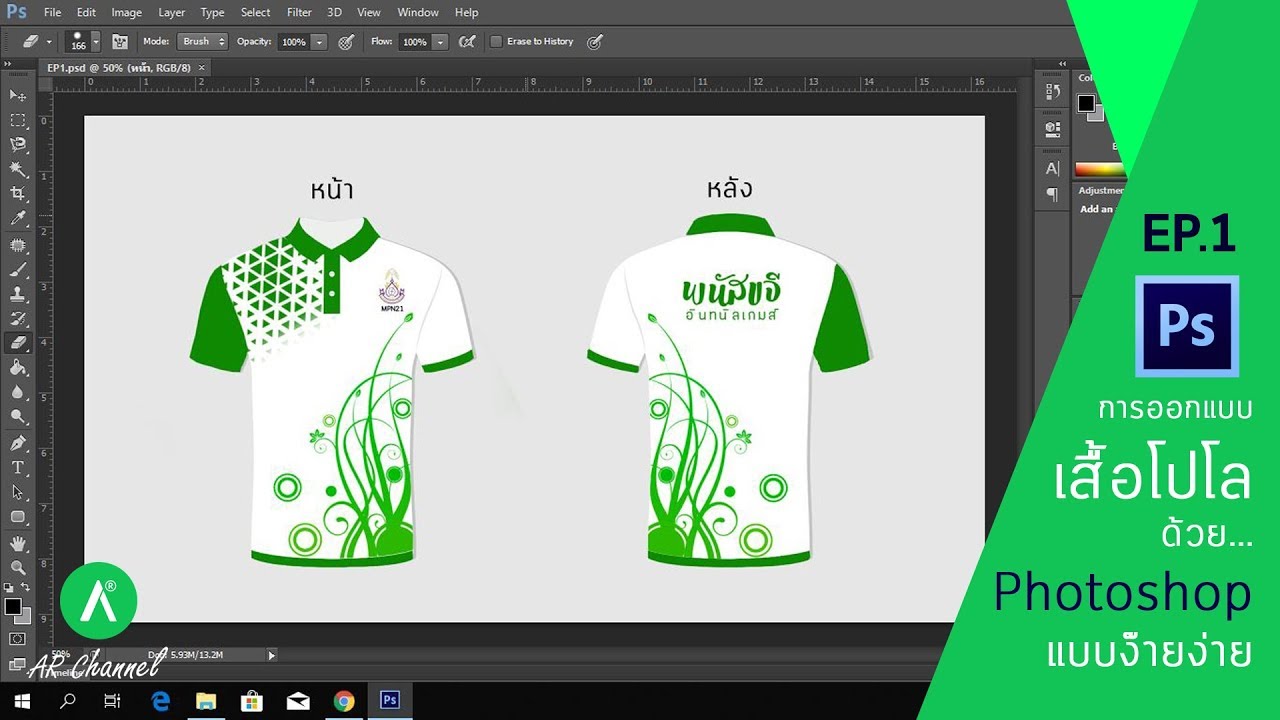Open the Window menu
The image size is (1280, 720).
click(x=418, y=12)
